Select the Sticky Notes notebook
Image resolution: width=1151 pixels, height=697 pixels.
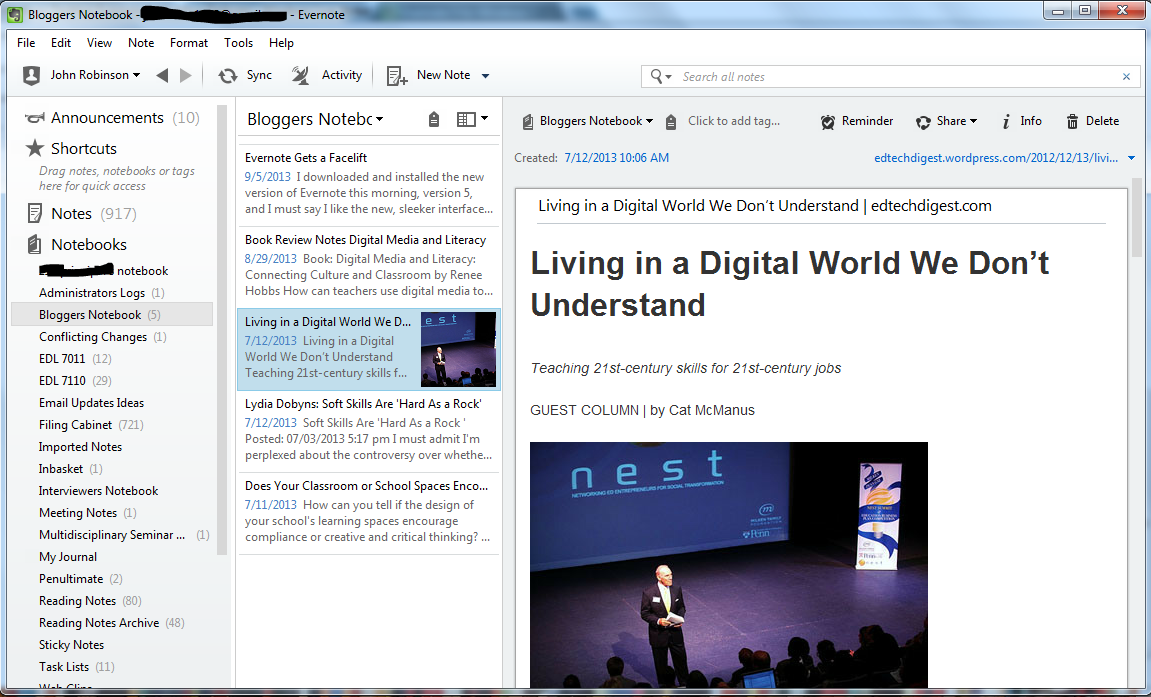71,645
